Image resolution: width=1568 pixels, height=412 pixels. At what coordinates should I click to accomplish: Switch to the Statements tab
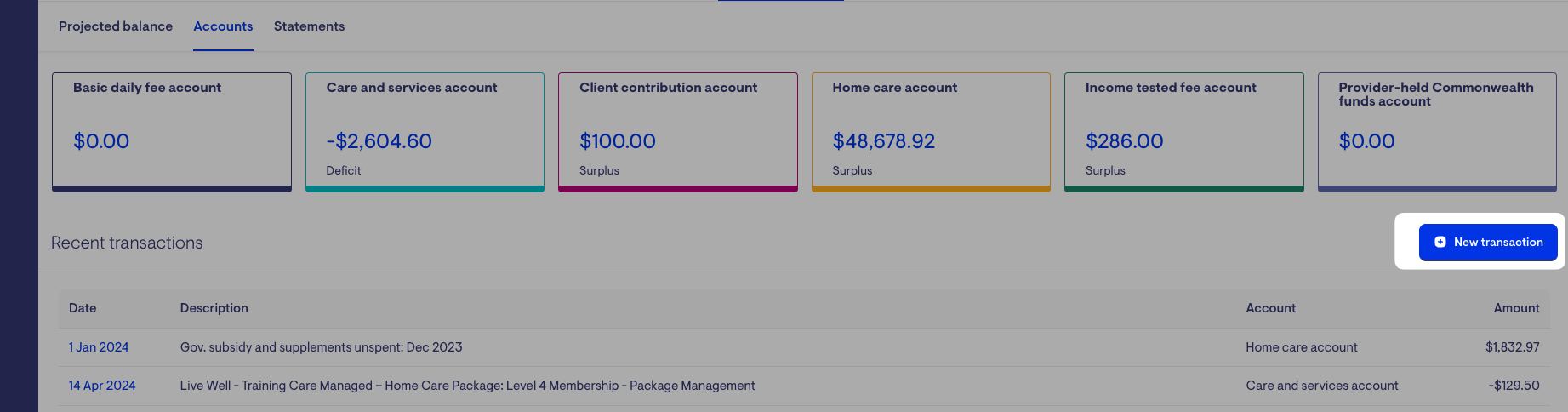tap(309, 26)
